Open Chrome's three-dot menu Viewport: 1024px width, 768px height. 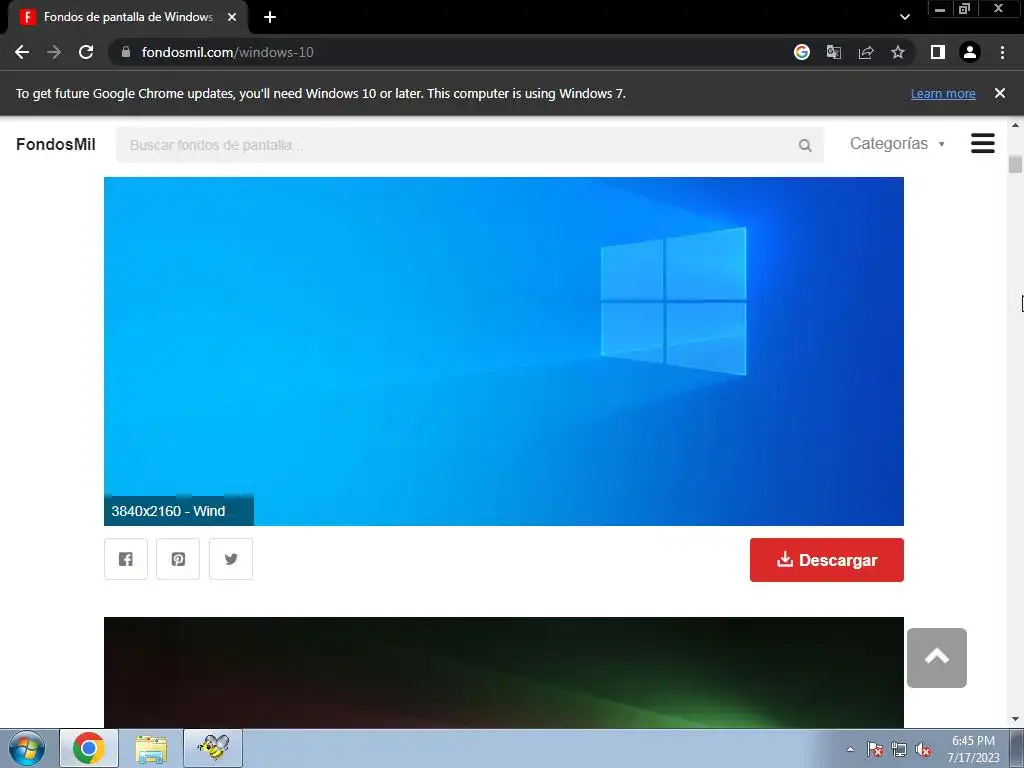click(x=1002, y=52)
